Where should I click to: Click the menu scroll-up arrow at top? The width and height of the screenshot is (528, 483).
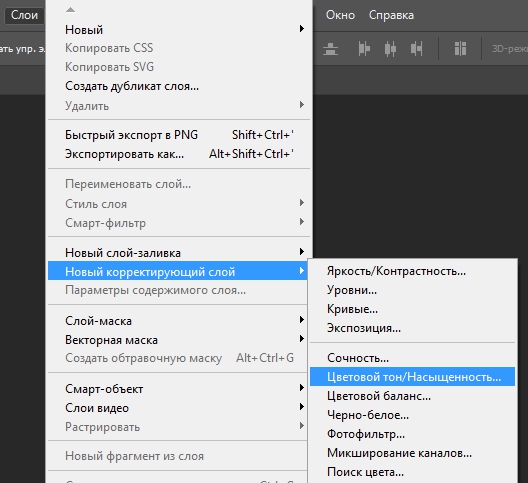click(70, 10)
